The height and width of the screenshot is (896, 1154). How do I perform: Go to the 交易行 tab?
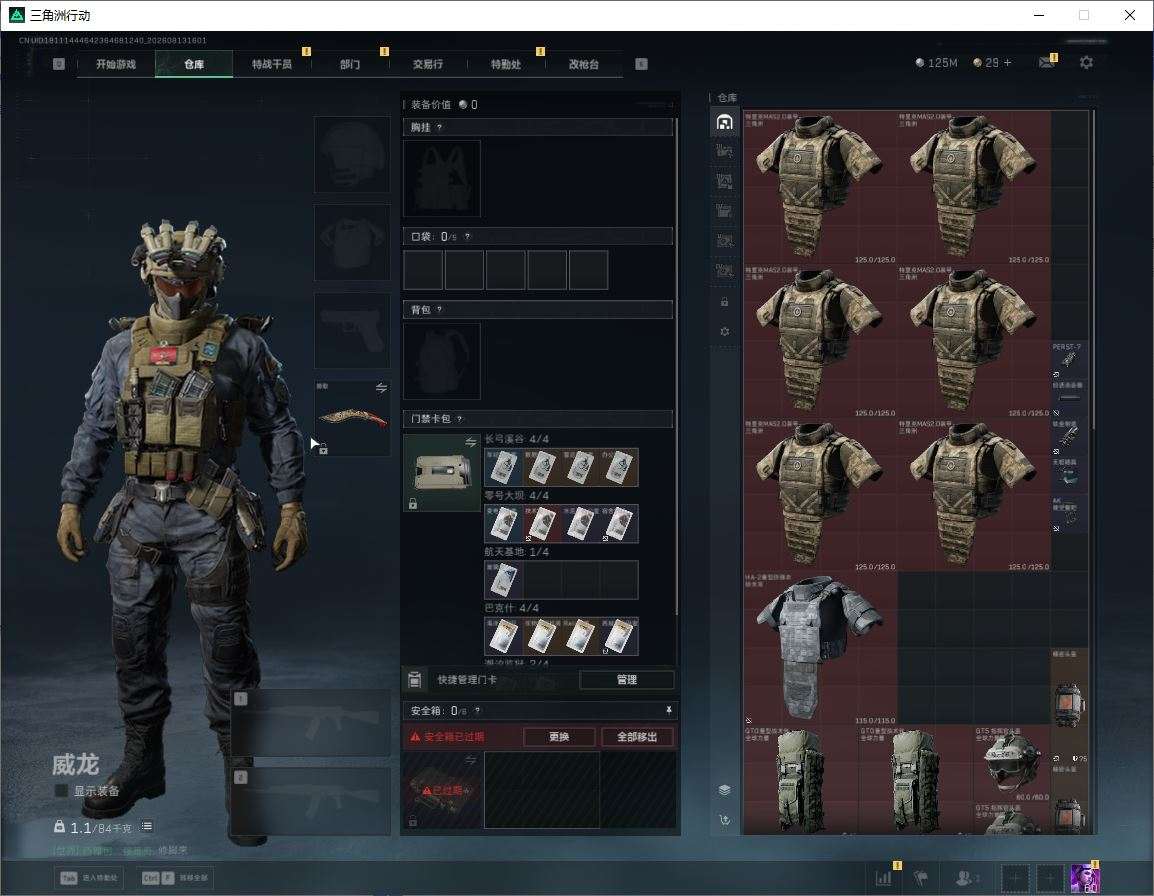(428, 64)
